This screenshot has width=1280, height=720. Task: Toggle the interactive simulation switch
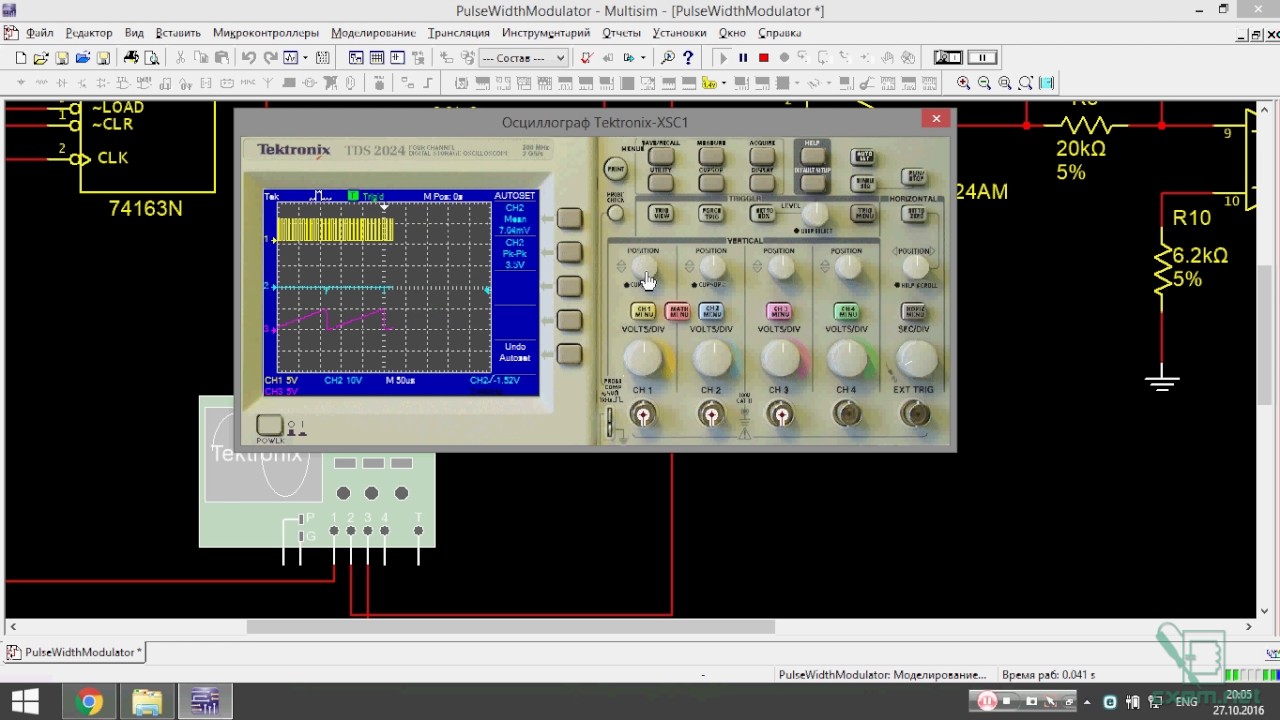pyautogui.click(x=948, y=58)
